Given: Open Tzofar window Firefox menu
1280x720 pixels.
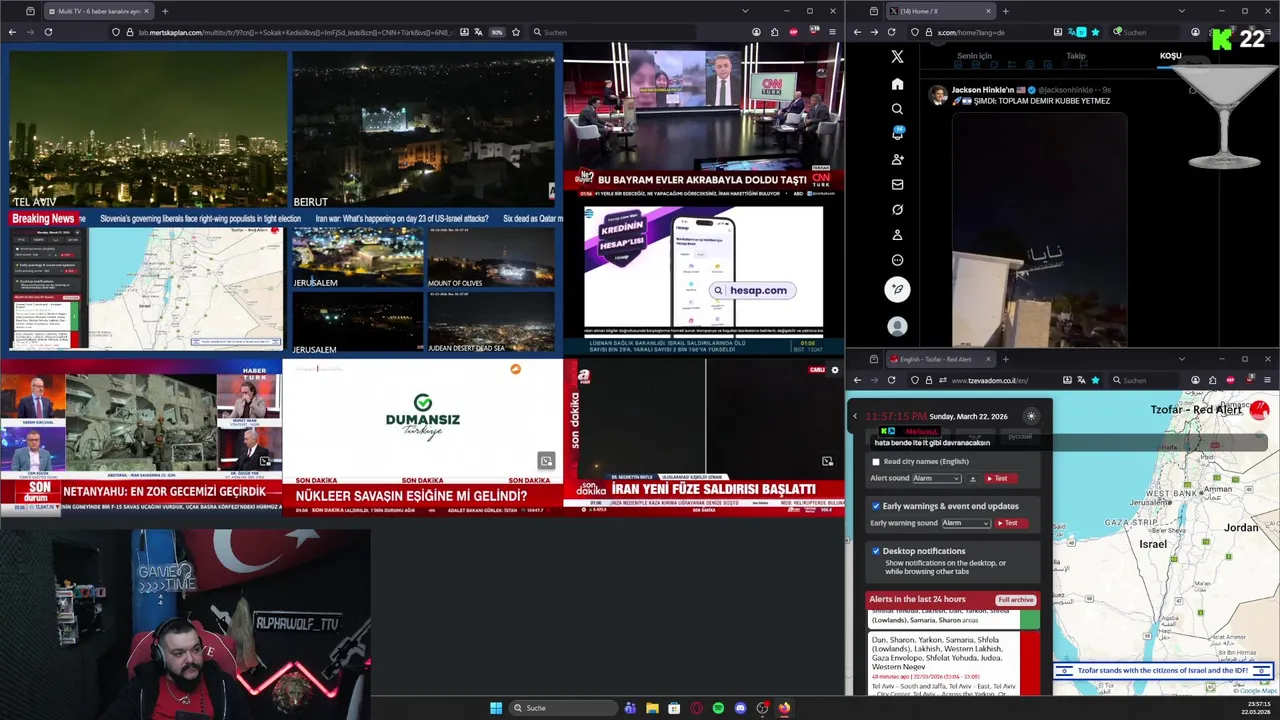Looking at the screenshot, I should click(x=1268, y=380).
